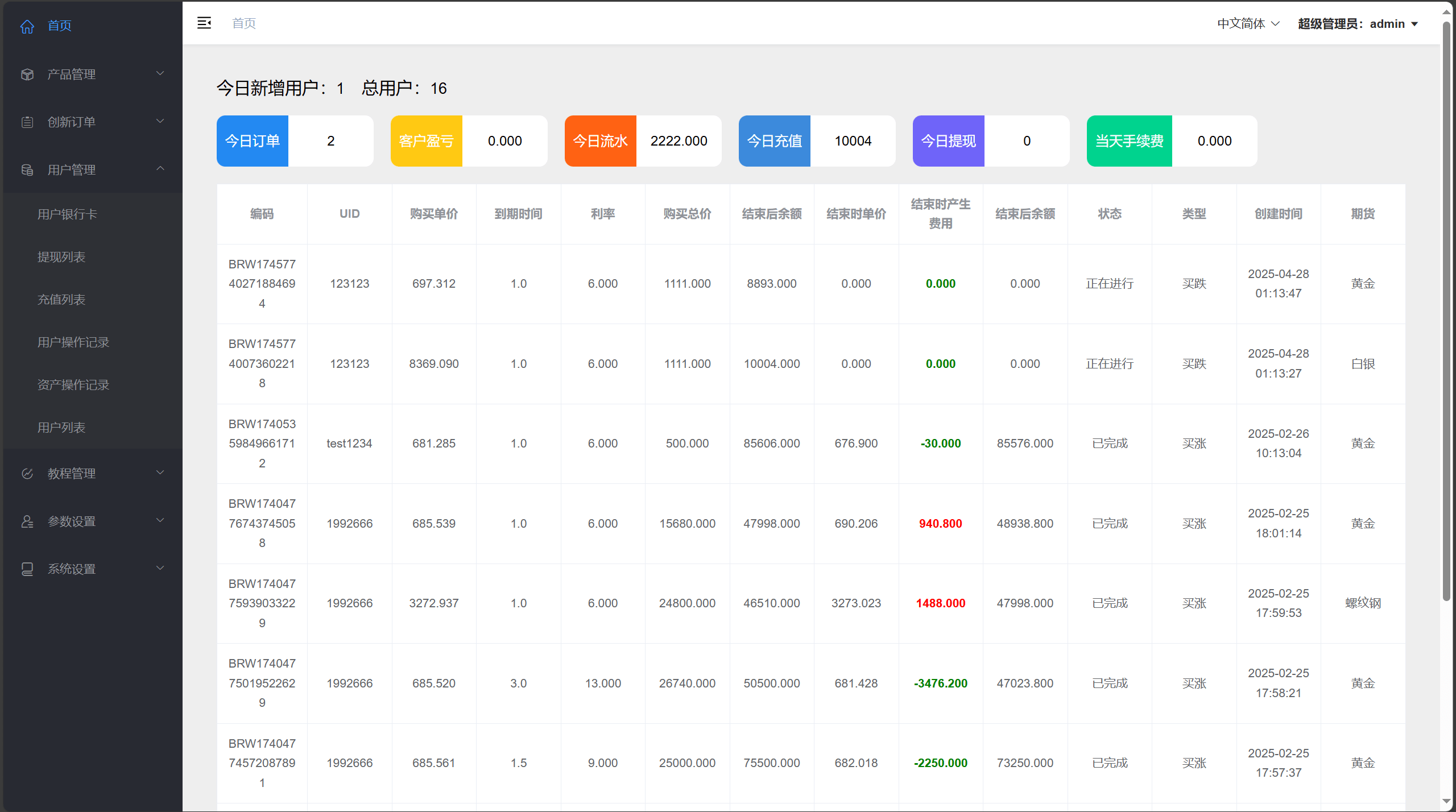Click the 教程管理 circle-check icon
This screenshot has height=812, width=1456.
(x=27, y=474)
